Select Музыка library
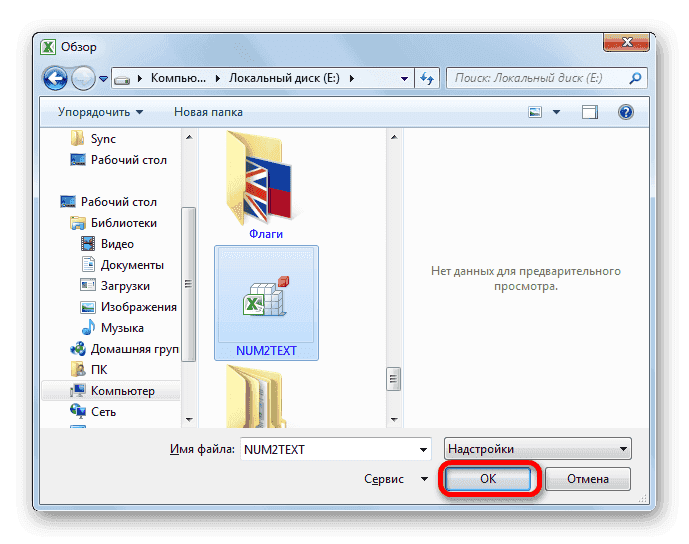The height and width of the screenshot is (544, 689). tap(112, 328)
